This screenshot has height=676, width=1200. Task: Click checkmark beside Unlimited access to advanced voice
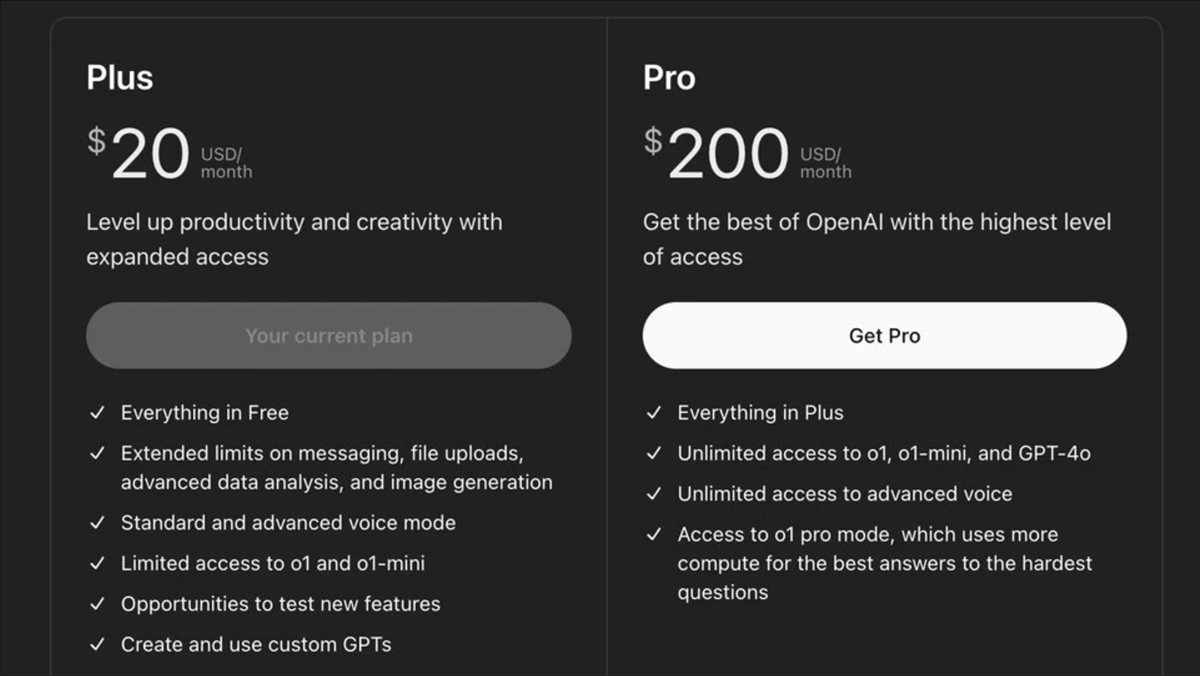point(654,494)
